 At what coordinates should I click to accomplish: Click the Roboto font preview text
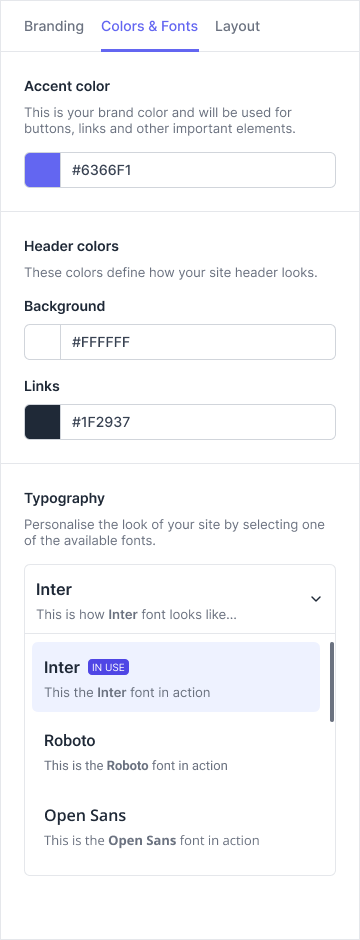136,766
